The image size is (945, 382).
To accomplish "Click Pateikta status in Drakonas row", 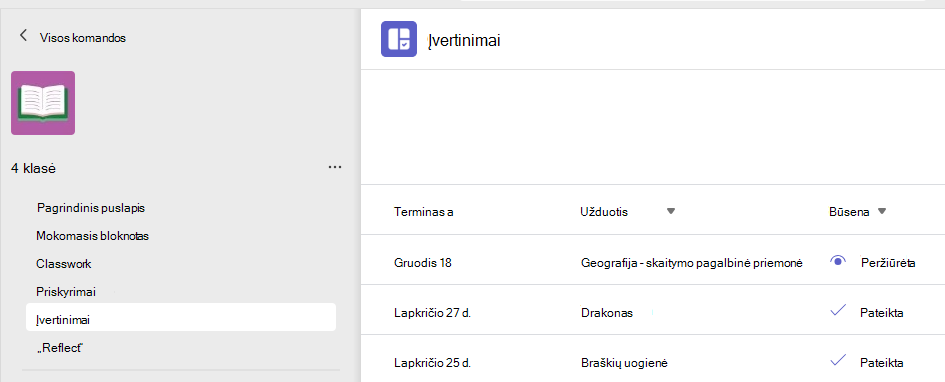I will click(x=882, y=313).
